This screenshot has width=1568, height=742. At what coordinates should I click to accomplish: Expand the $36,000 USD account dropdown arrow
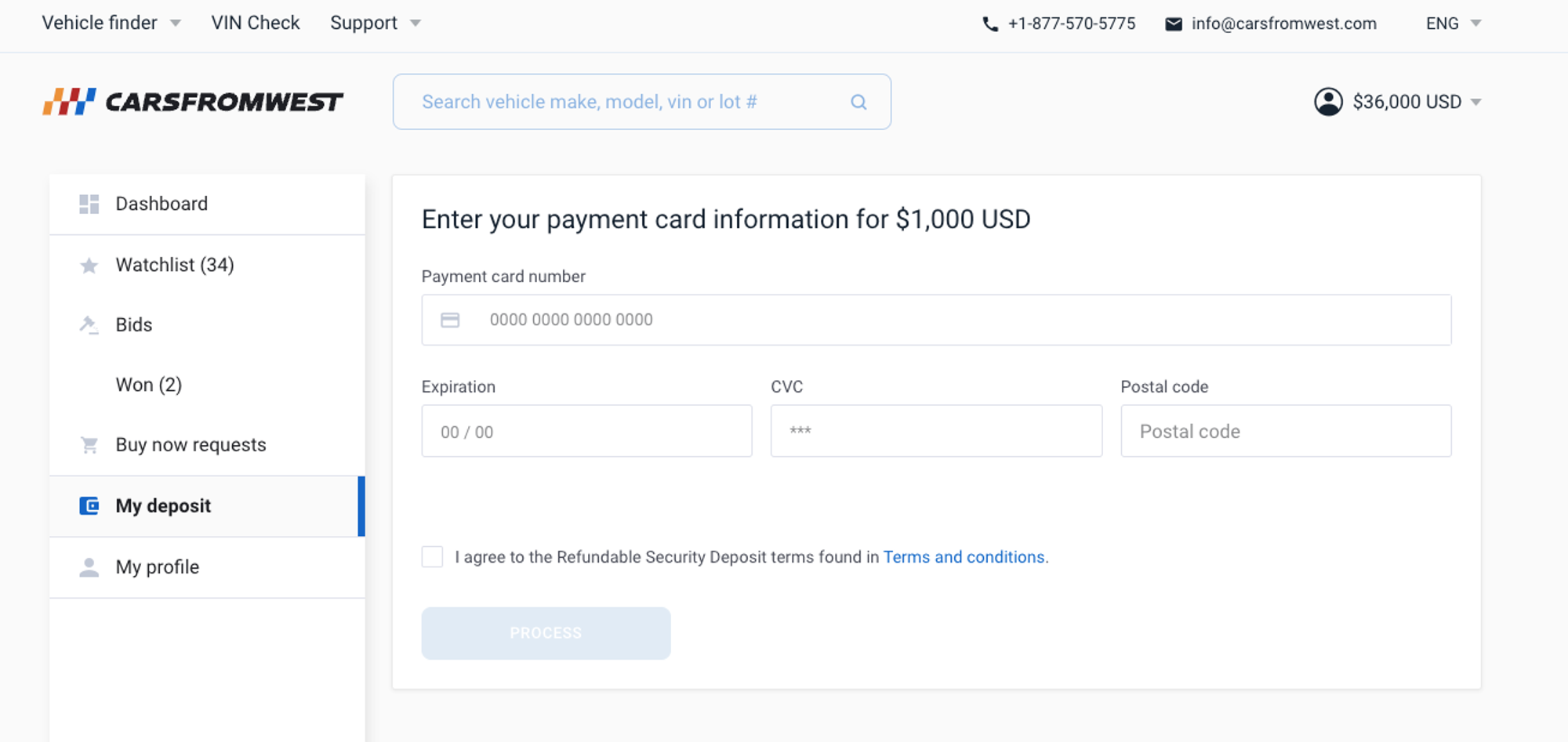point(1476,103)
